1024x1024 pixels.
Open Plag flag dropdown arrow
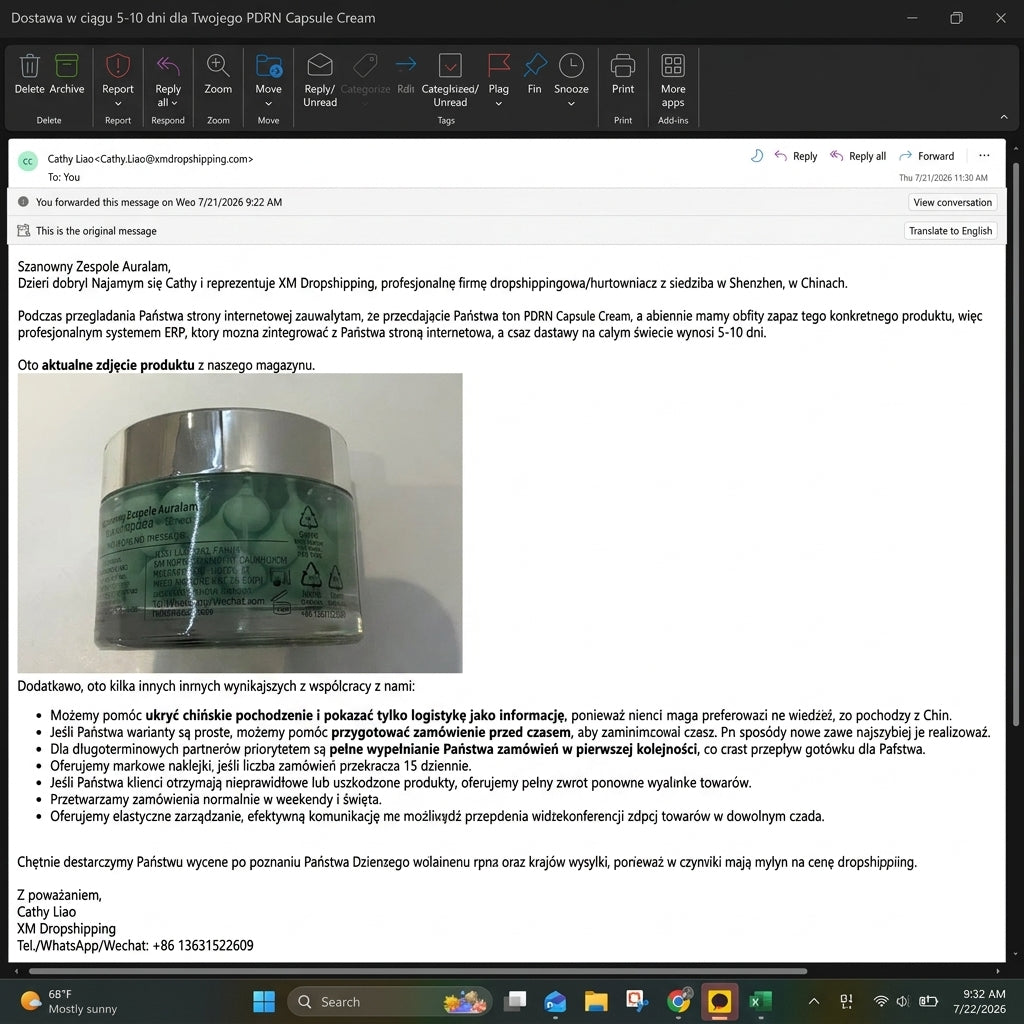[498, 103]
